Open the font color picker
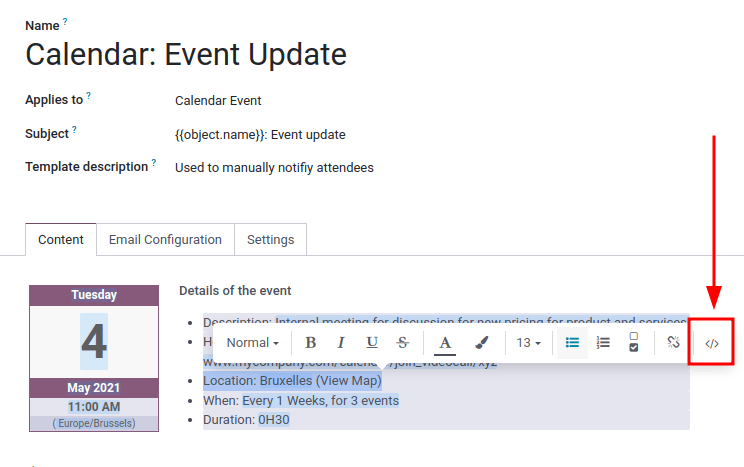 (446, 343)
